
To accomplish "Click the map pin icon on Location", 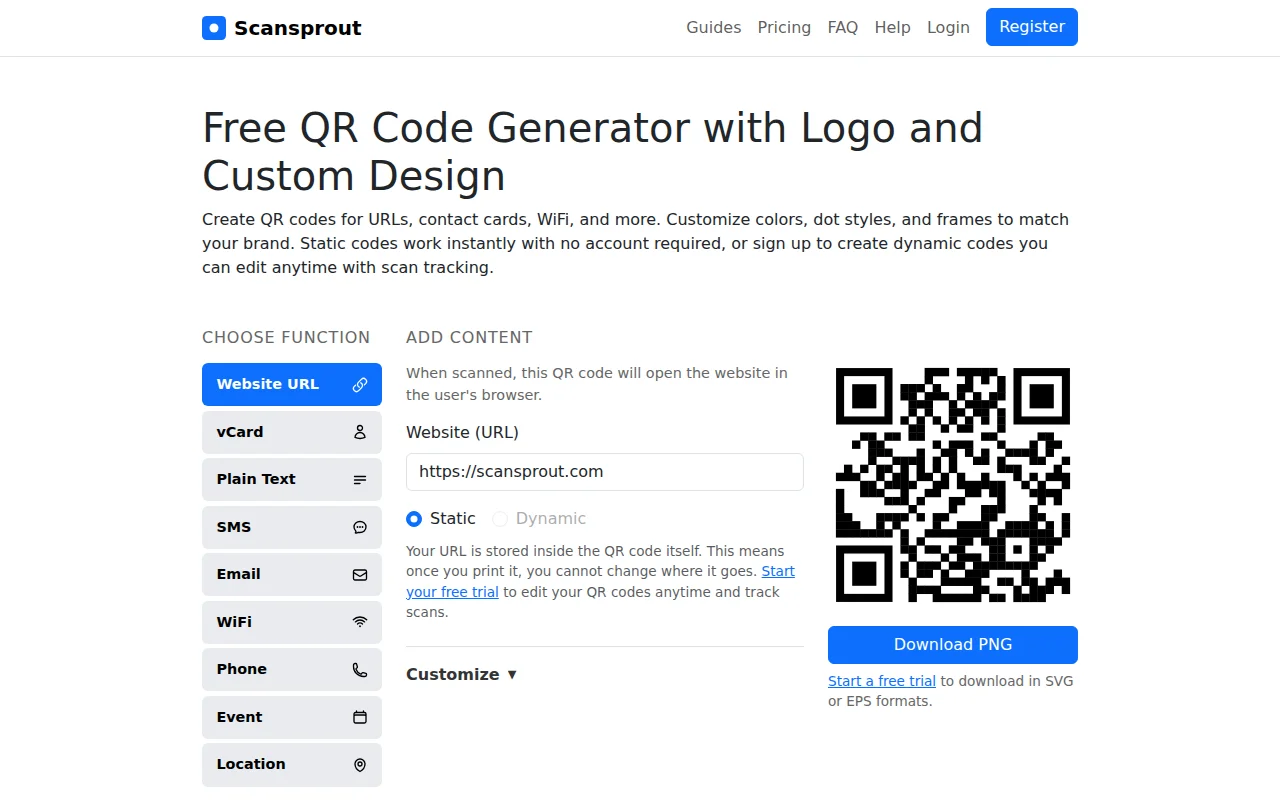I will (x=360, y=765).
